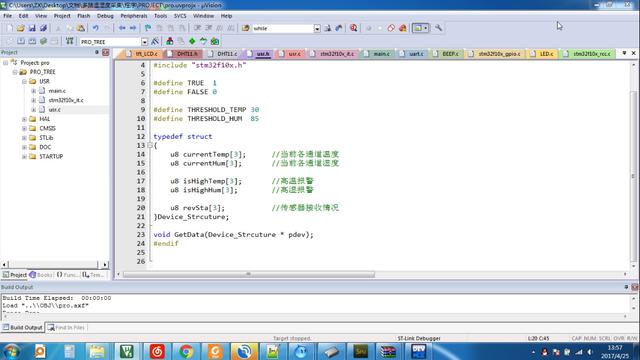Open the Windows Start menu
The height and width of the screenshot is (360, 640).
coord(11,351)
